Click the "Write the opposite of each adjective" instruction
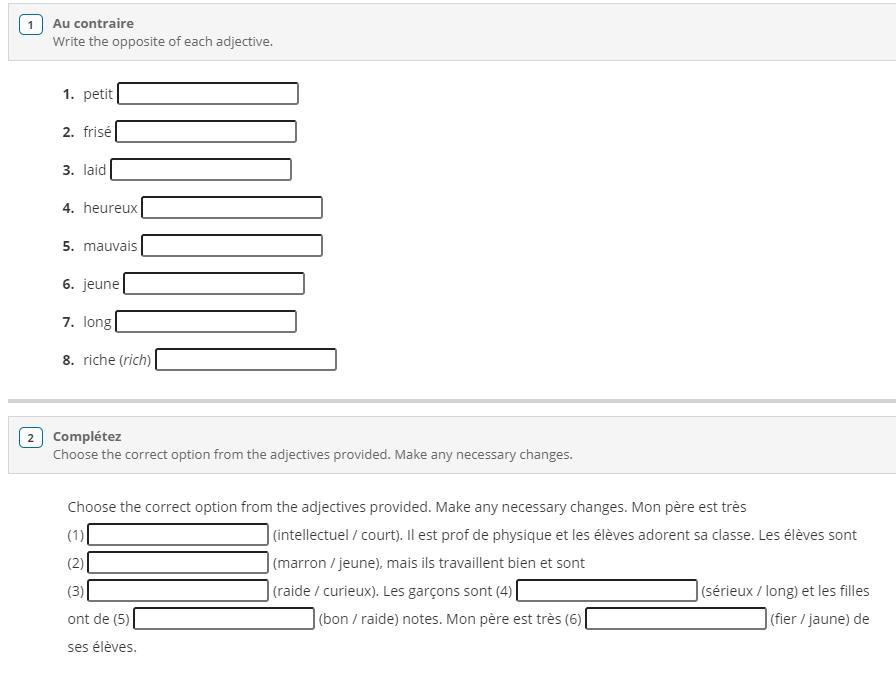This screenshot has width=896, height=676. (x=163, y=42)
